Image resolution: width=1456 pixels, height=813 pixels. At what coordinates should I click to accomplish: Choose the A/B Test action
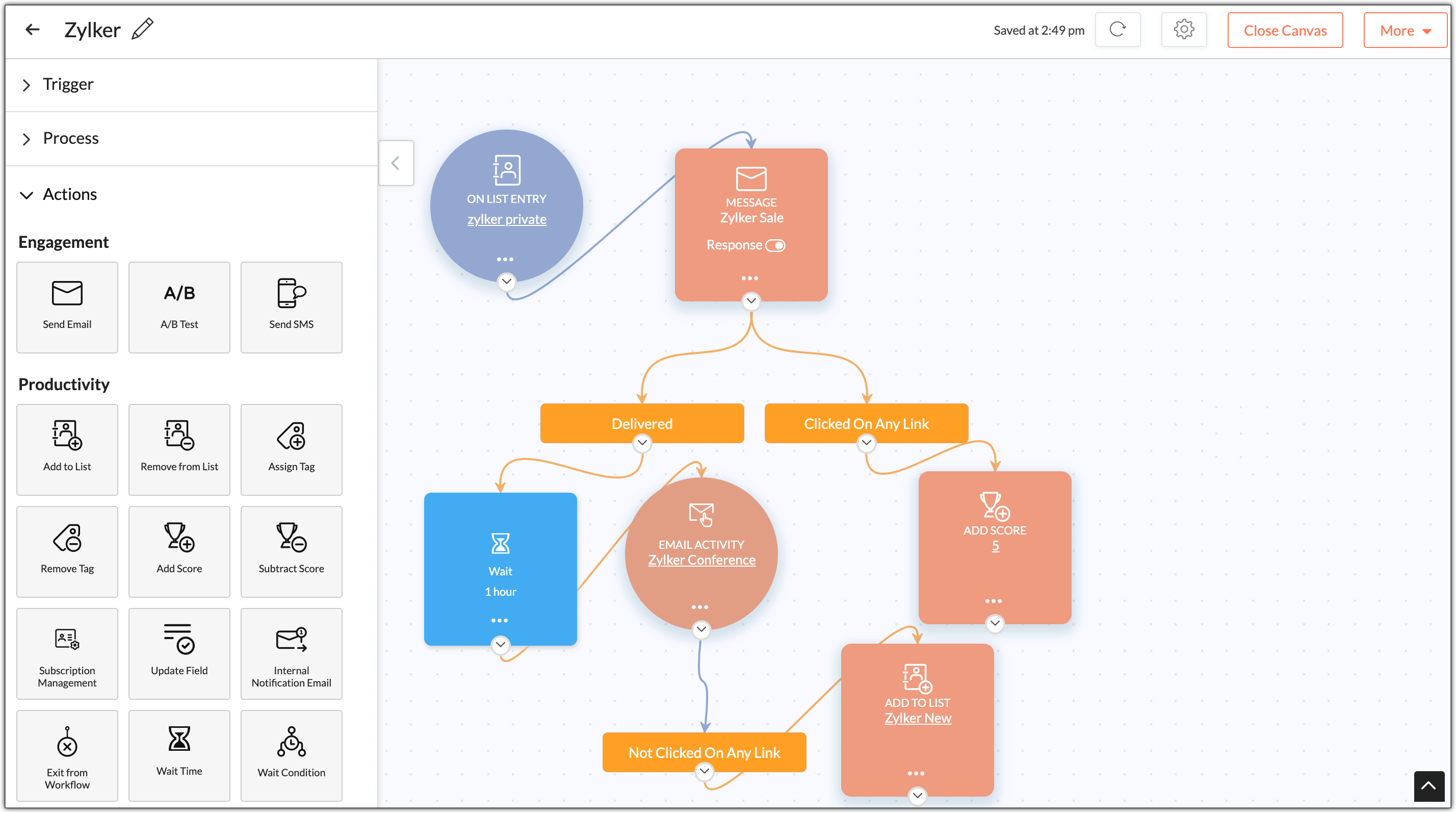(179, 308)
